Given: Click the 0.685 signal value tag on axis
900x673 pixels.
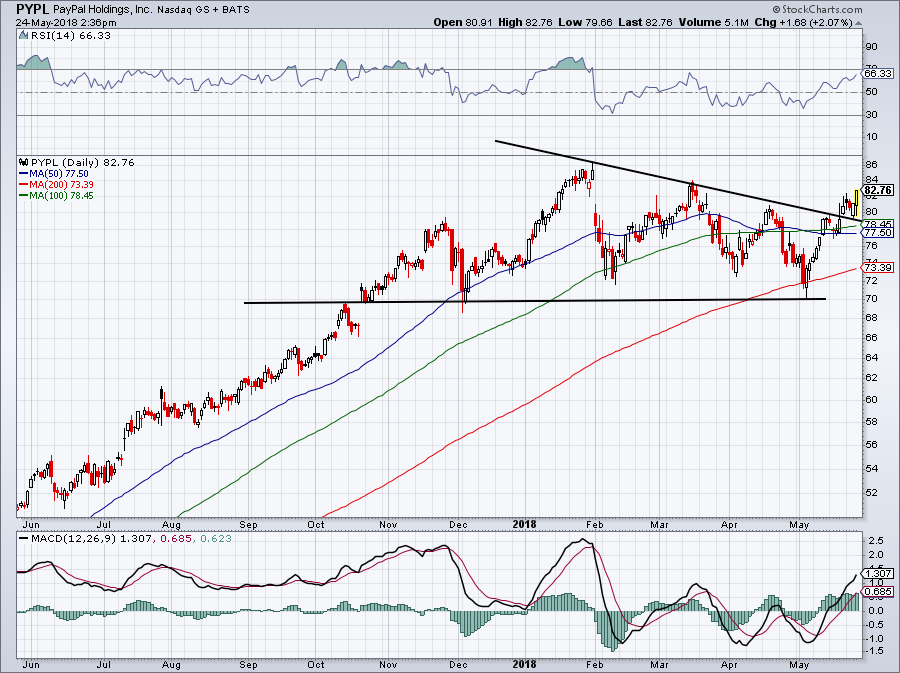Looking at the screenshot, I should pos(878,592).
